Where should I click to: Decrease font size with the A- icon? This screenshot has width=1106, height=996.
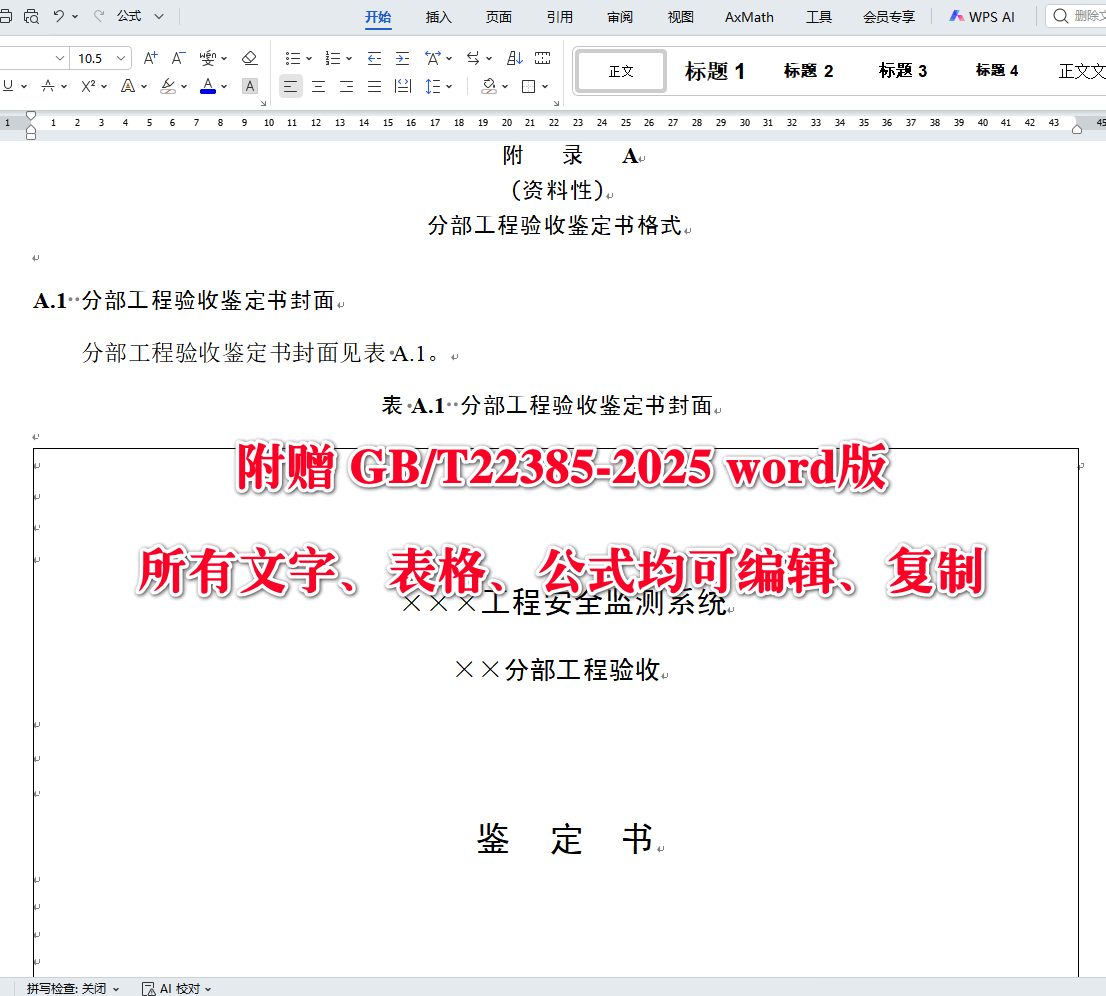click(178, 58)
